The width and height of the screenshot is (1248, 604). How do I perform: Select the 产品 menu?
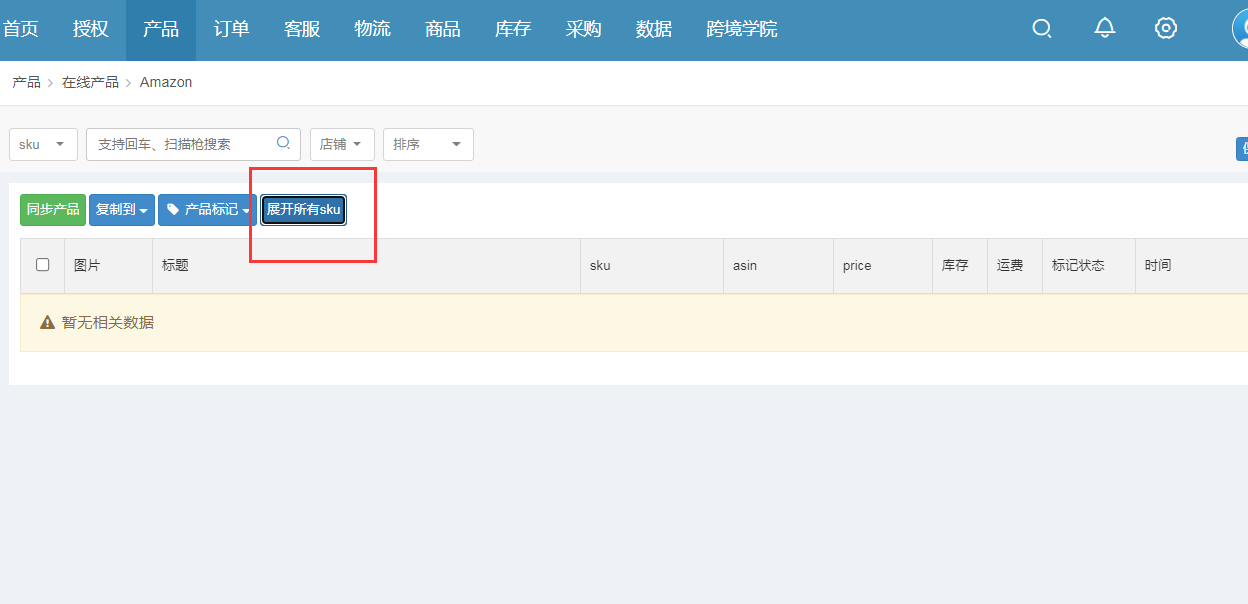pos(161,29)
